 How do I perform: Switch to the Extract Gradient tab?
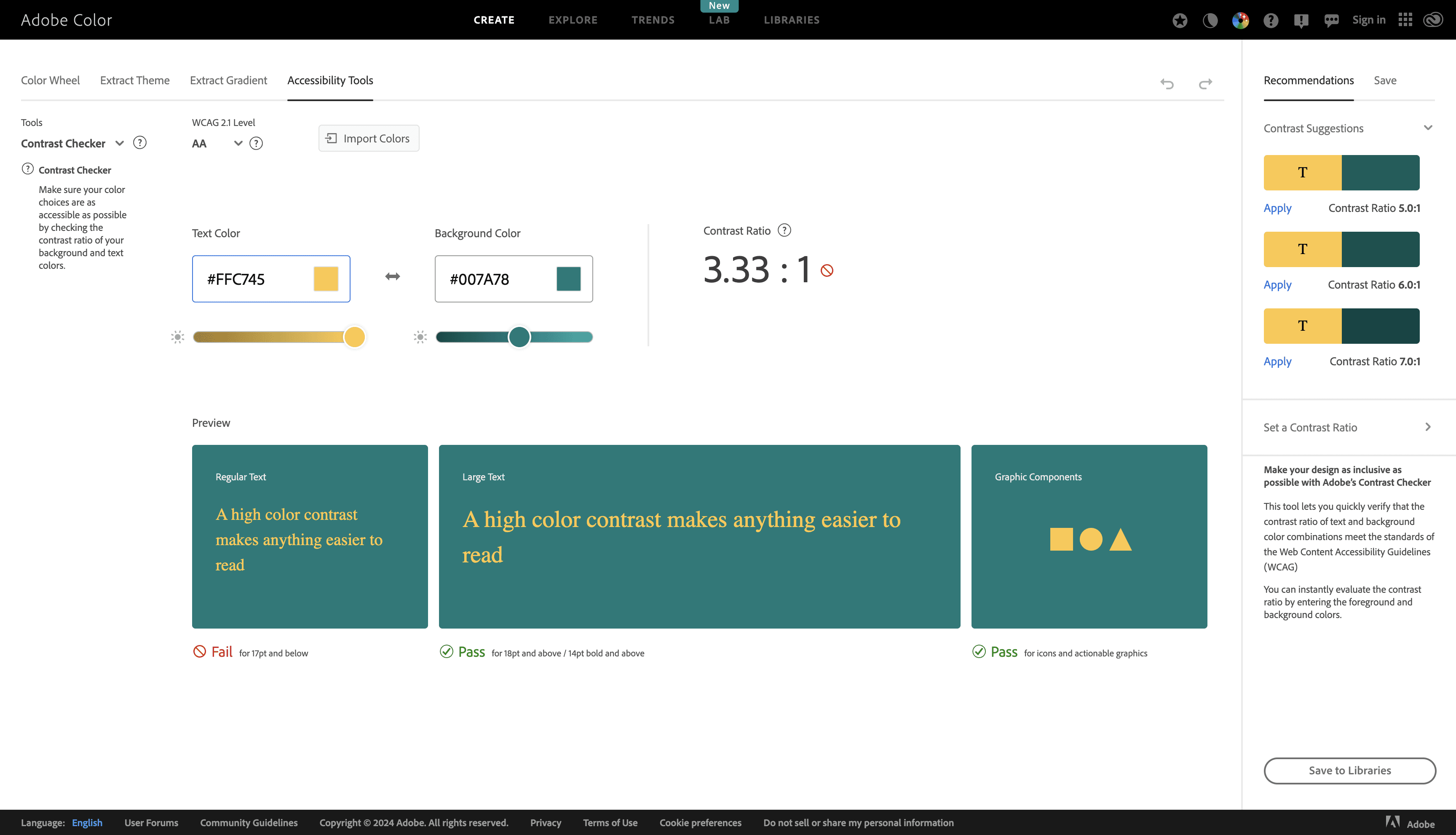pos(228,80)
